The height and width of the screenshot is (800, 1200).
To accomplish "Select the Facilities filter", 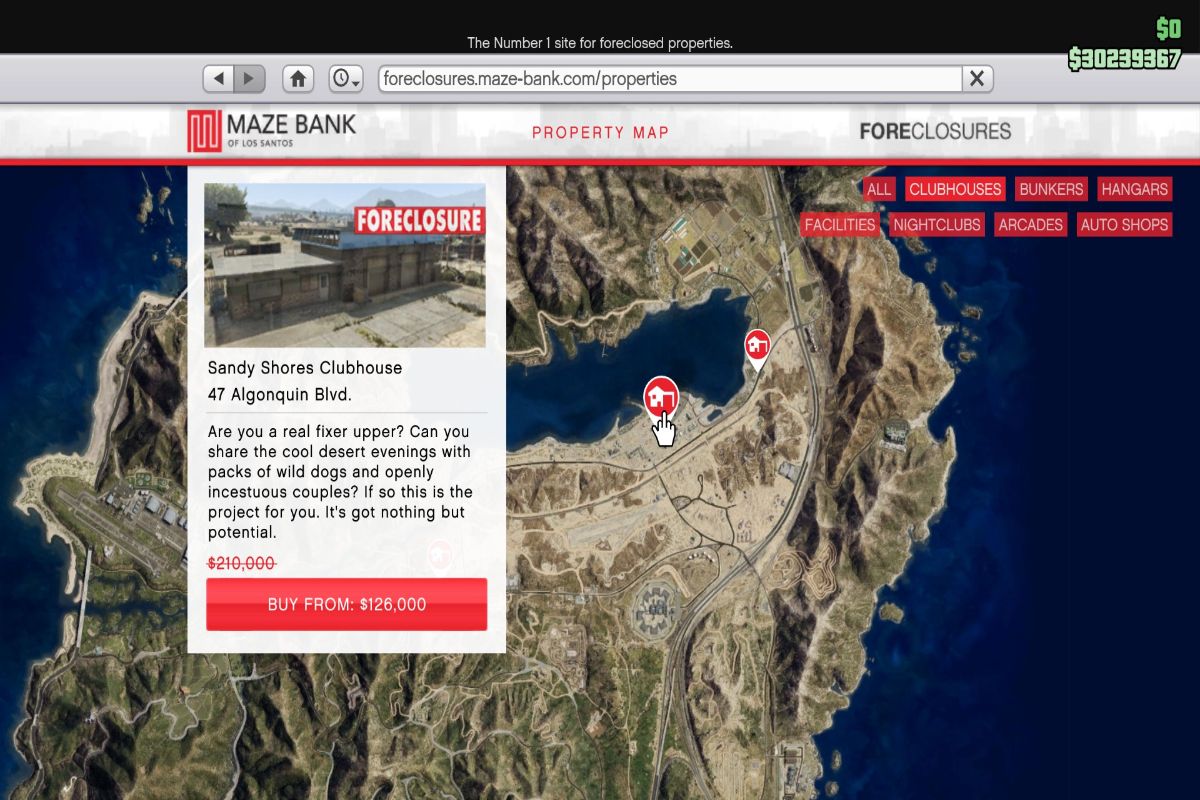I will (x=840, y=225).
